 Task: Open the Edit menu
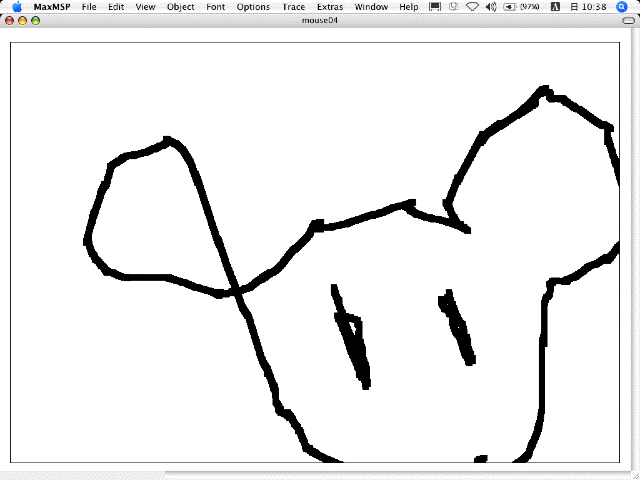(116, 7)
